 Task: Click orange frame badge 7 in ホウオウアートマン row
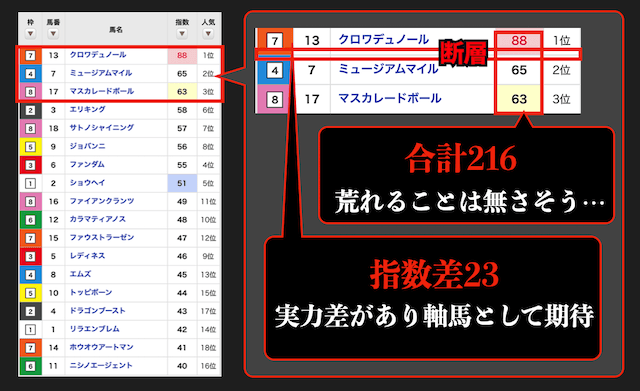click(30, 348)
